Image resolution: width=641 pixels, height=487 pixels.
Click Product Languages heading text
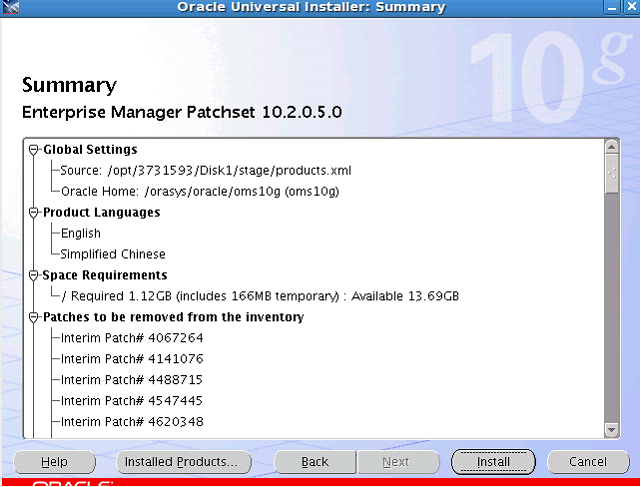click(102, 213)
